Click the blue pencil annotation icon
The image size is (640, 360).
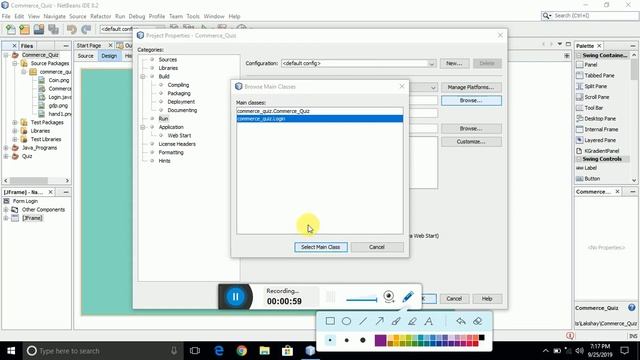[x=408, y=297]
